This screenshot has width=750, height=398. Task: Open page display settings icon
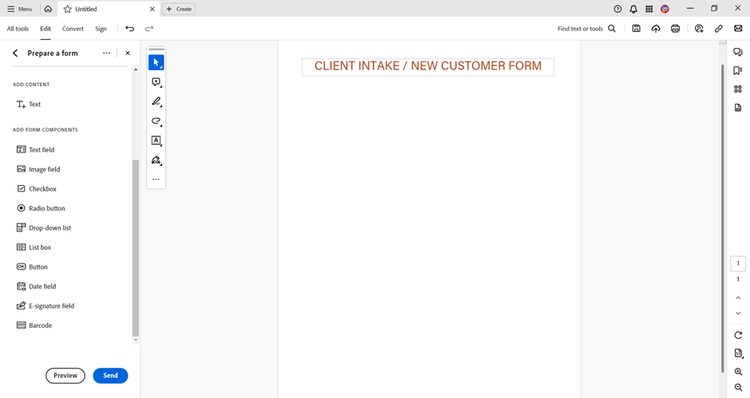(x=739, y=354)
